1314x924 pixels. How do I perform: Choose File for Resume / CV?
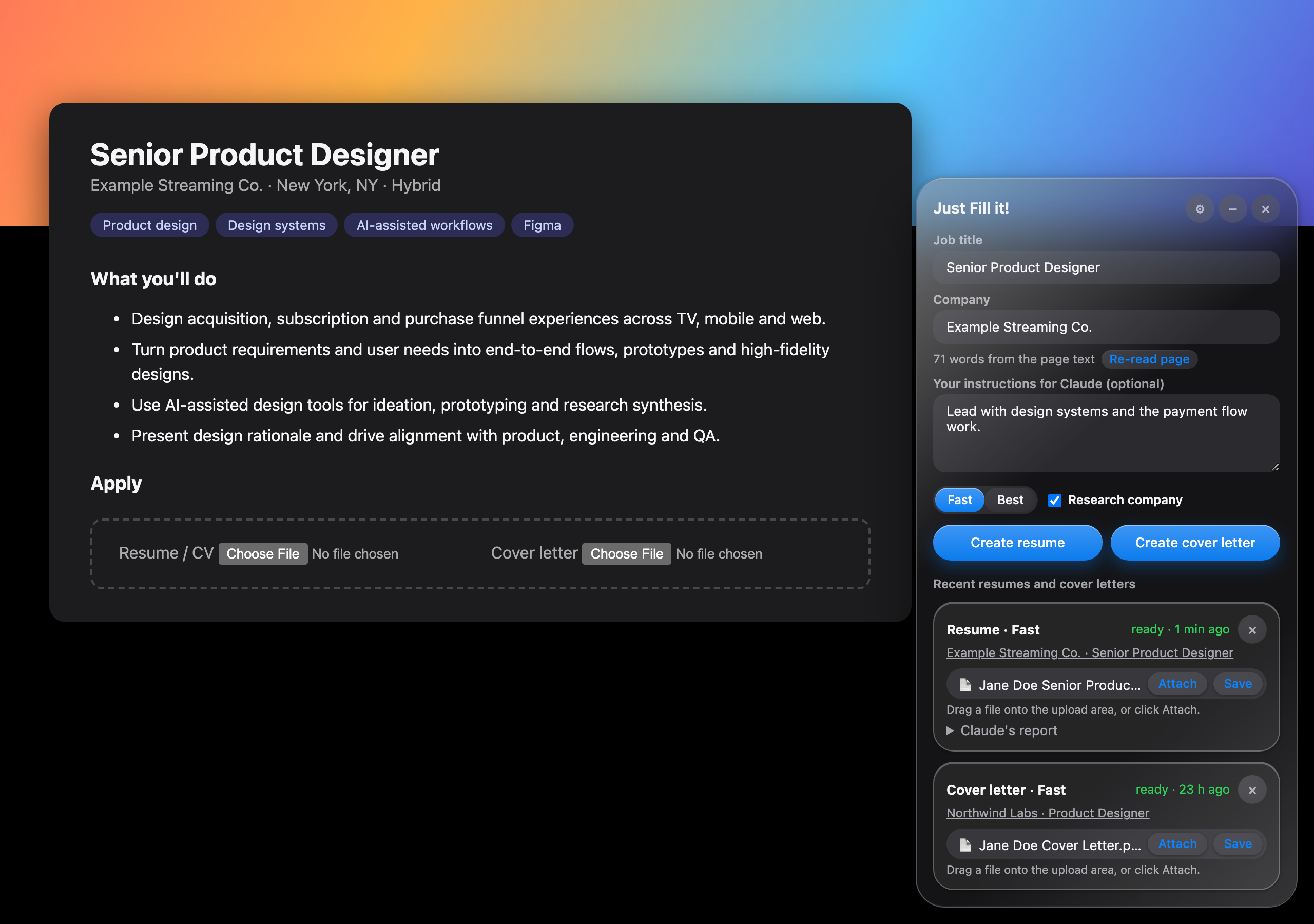click(263, 553)
